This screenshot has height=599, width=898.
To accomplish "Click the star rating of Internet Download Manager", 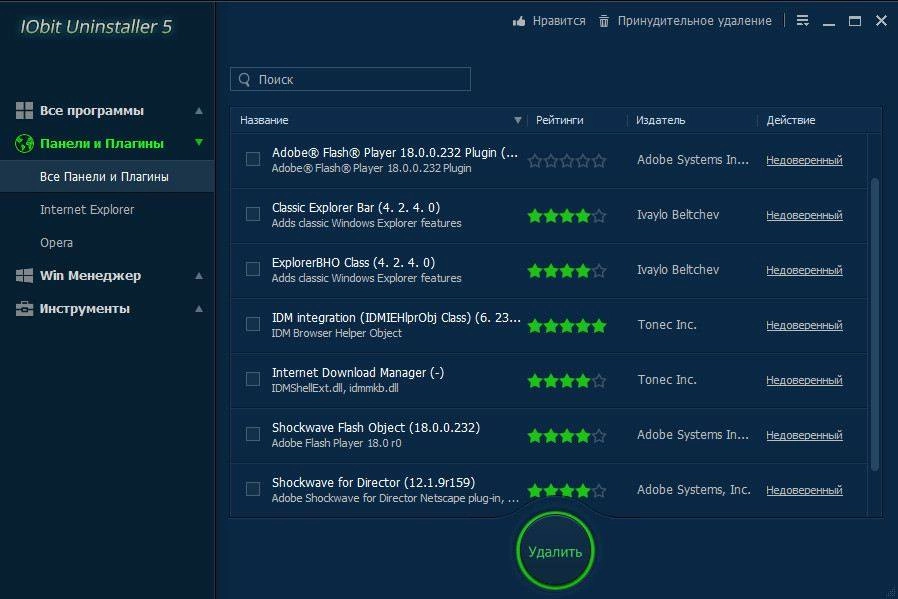I will tap(567, 381).
